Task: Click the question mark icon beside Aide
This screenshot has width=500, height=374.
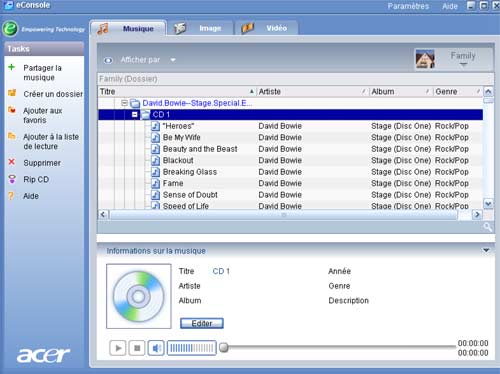Action: [11, 195]
